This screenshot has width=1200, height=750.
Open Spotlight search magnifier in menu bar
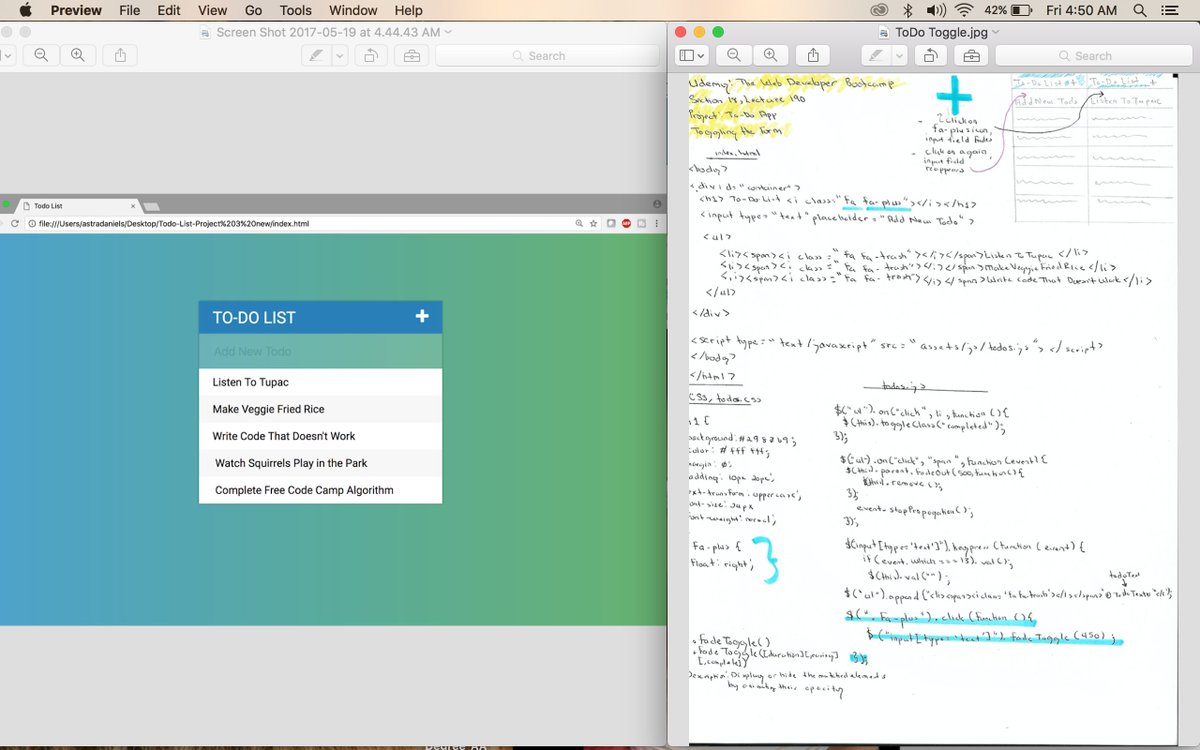pos(1140,10)
